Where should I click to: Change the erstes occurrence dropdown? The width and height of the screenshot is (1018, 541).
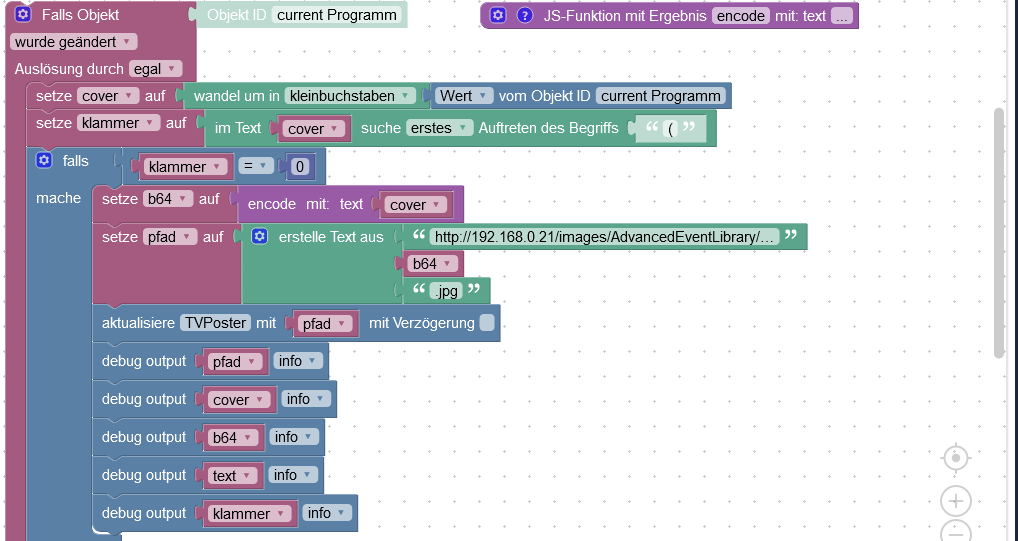coord(440,128)
